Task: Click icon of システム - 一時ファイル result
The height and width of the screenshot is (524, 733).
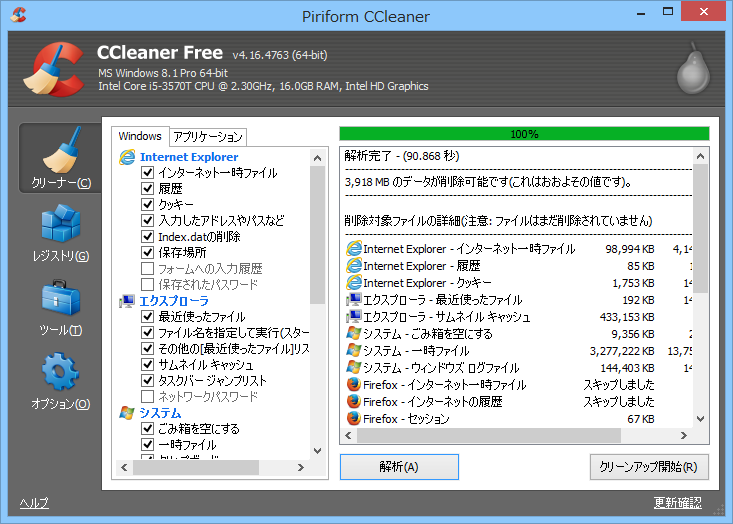Action: tap(354, 351)
